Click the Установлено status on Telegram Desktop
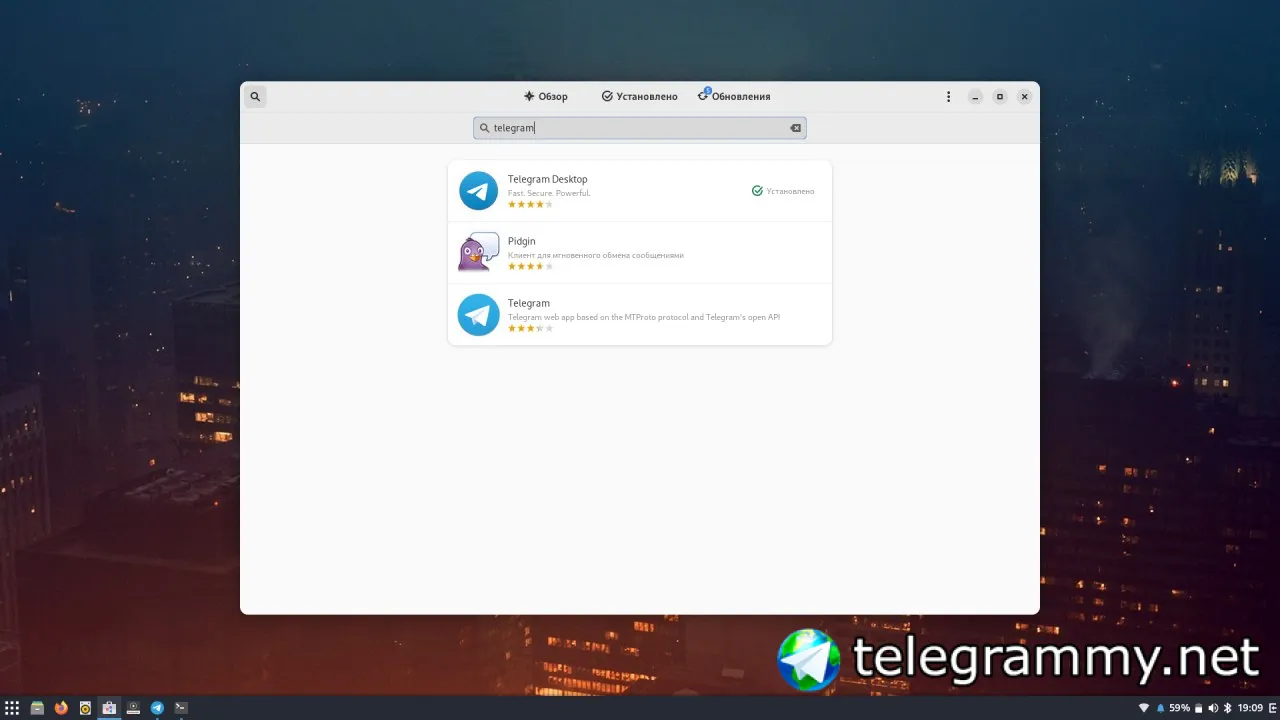The height and width of the screenshot is (720, 1280). coord(783,191)
